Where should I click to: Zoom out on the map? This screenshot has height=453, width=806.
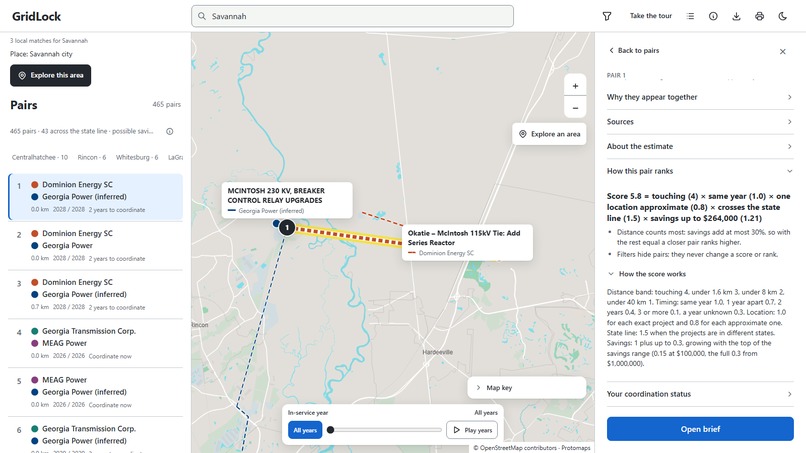(575, 108)
